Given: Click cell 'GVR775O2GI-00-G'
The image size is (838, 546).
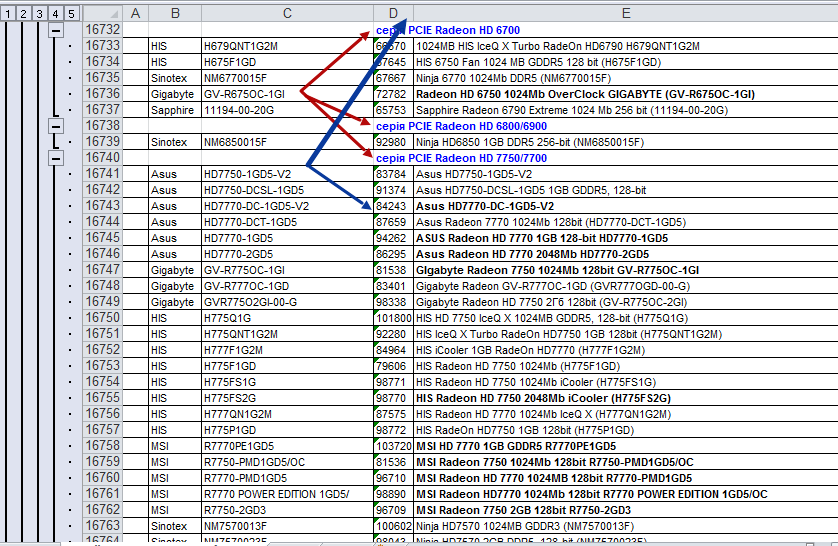Looking at the screenshot, I should pos(288,302).
